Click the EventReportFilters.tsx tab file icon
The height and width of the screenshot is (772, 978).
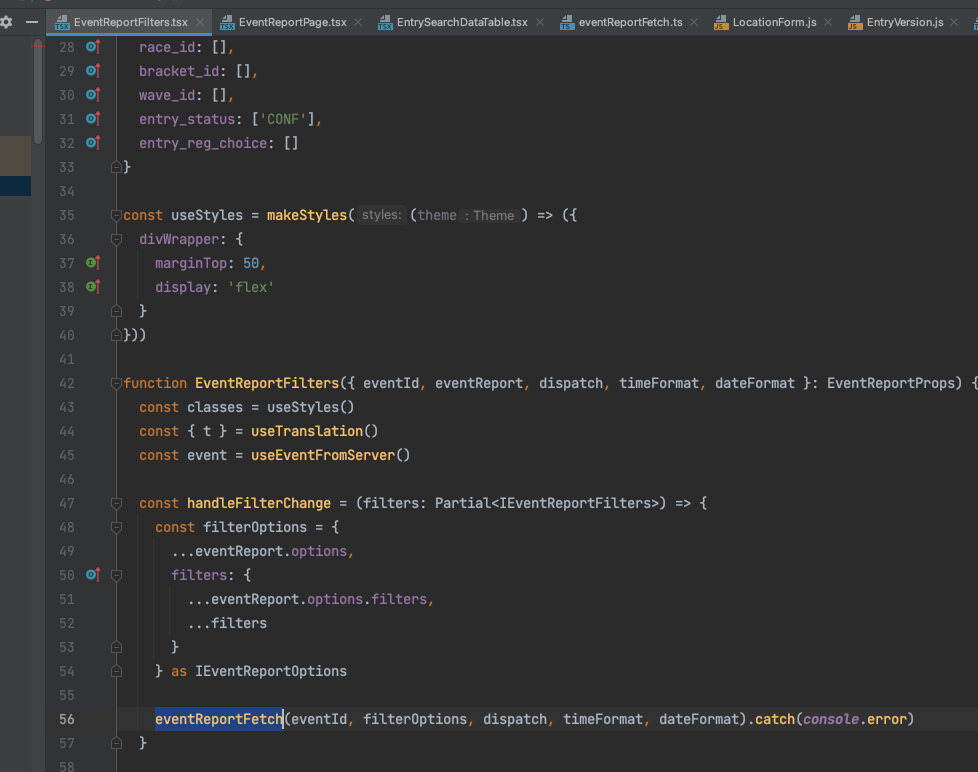[62, 22]
